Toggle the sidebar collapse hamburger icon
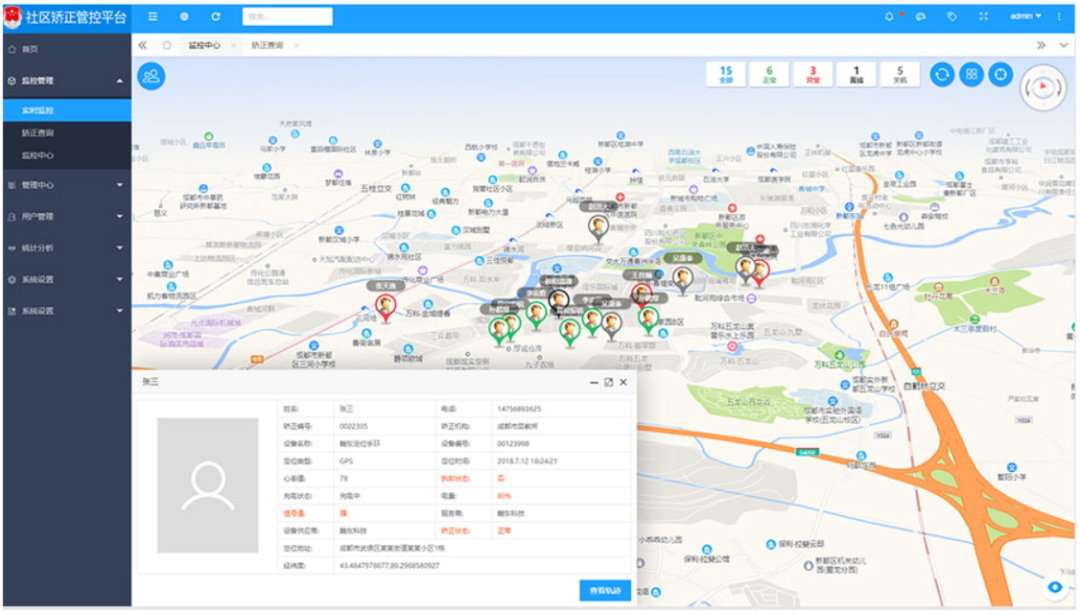 tap(153, 17)
